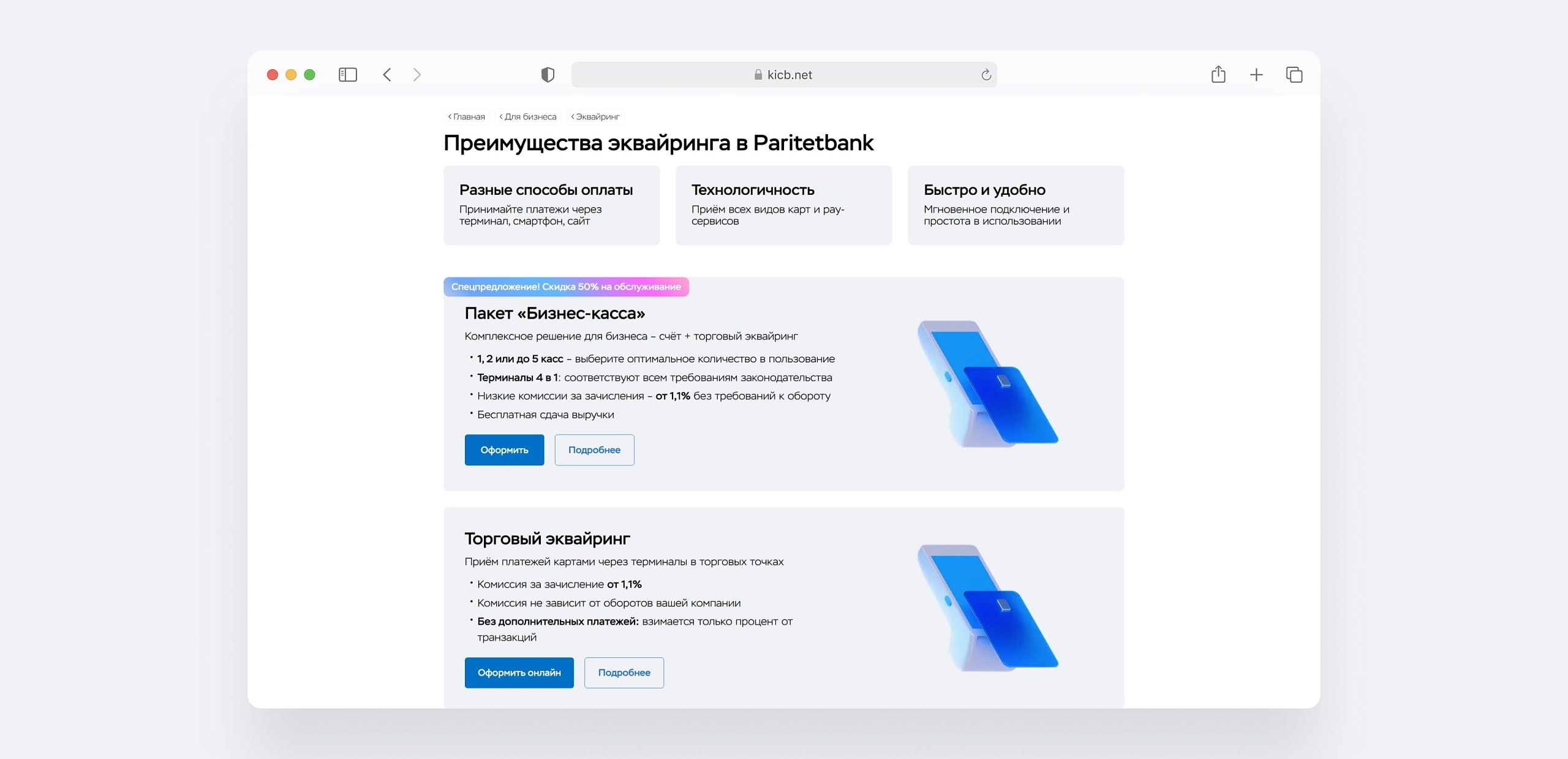Open the privacy shield report icon
This screenshot has height=759, width=1568.
(x=548, y=75)
